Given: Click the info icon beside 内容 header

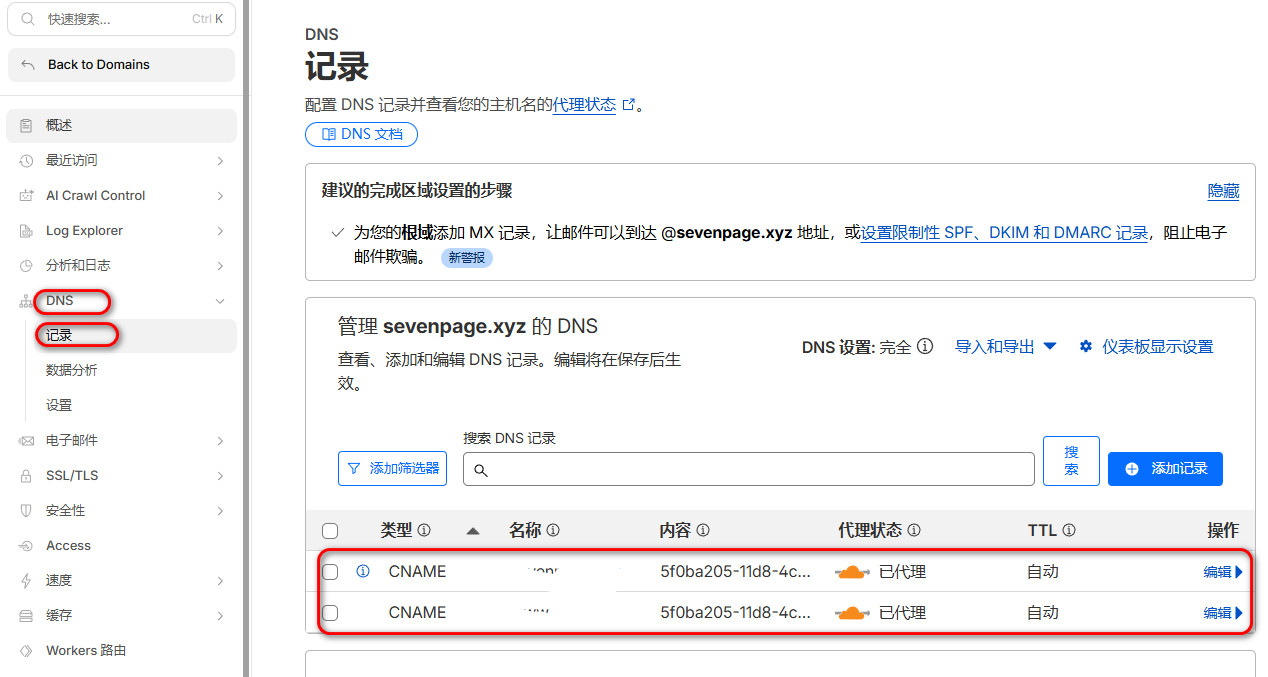Looking at the screenshot, I should click(702, 531).
